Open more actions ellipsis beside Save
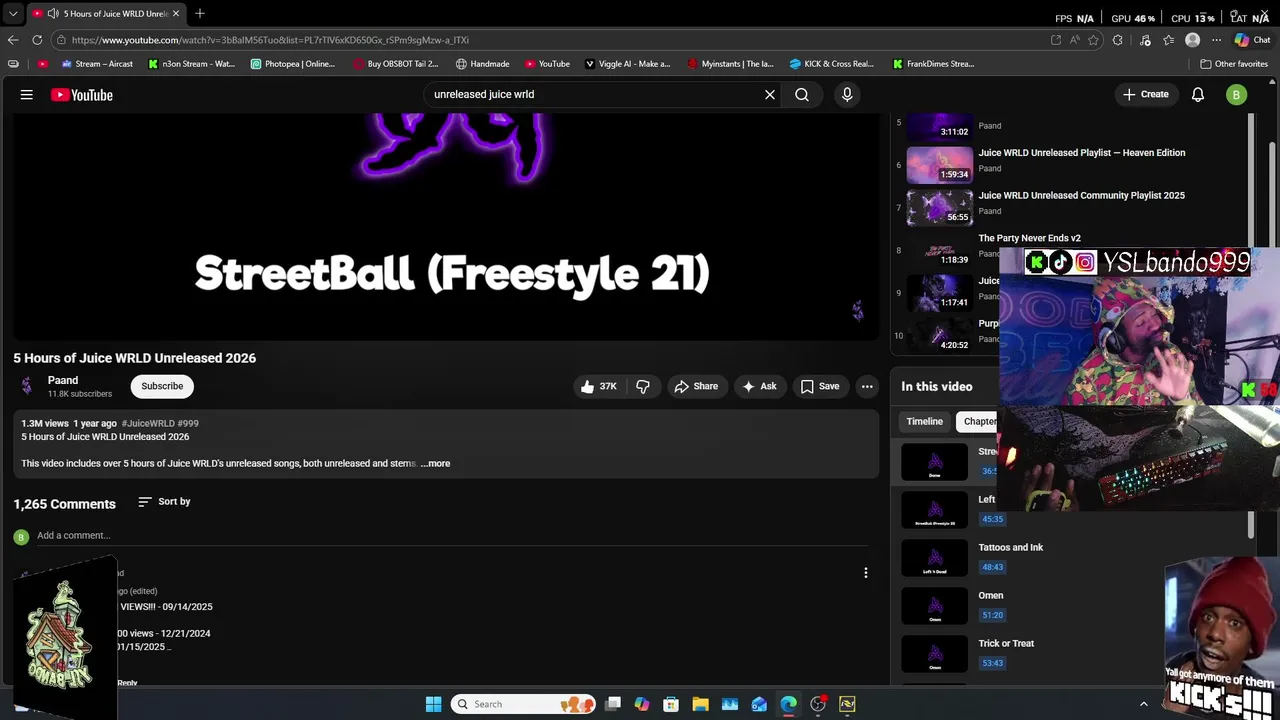The image size is (1280, 720). click(x=867, y=386)
